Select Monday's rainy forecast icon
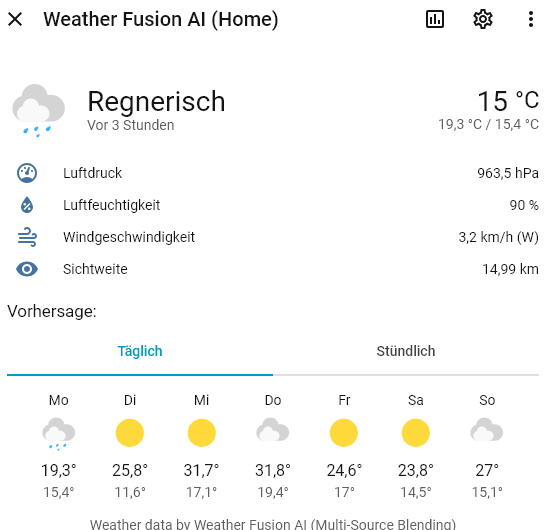 [58, 434]
